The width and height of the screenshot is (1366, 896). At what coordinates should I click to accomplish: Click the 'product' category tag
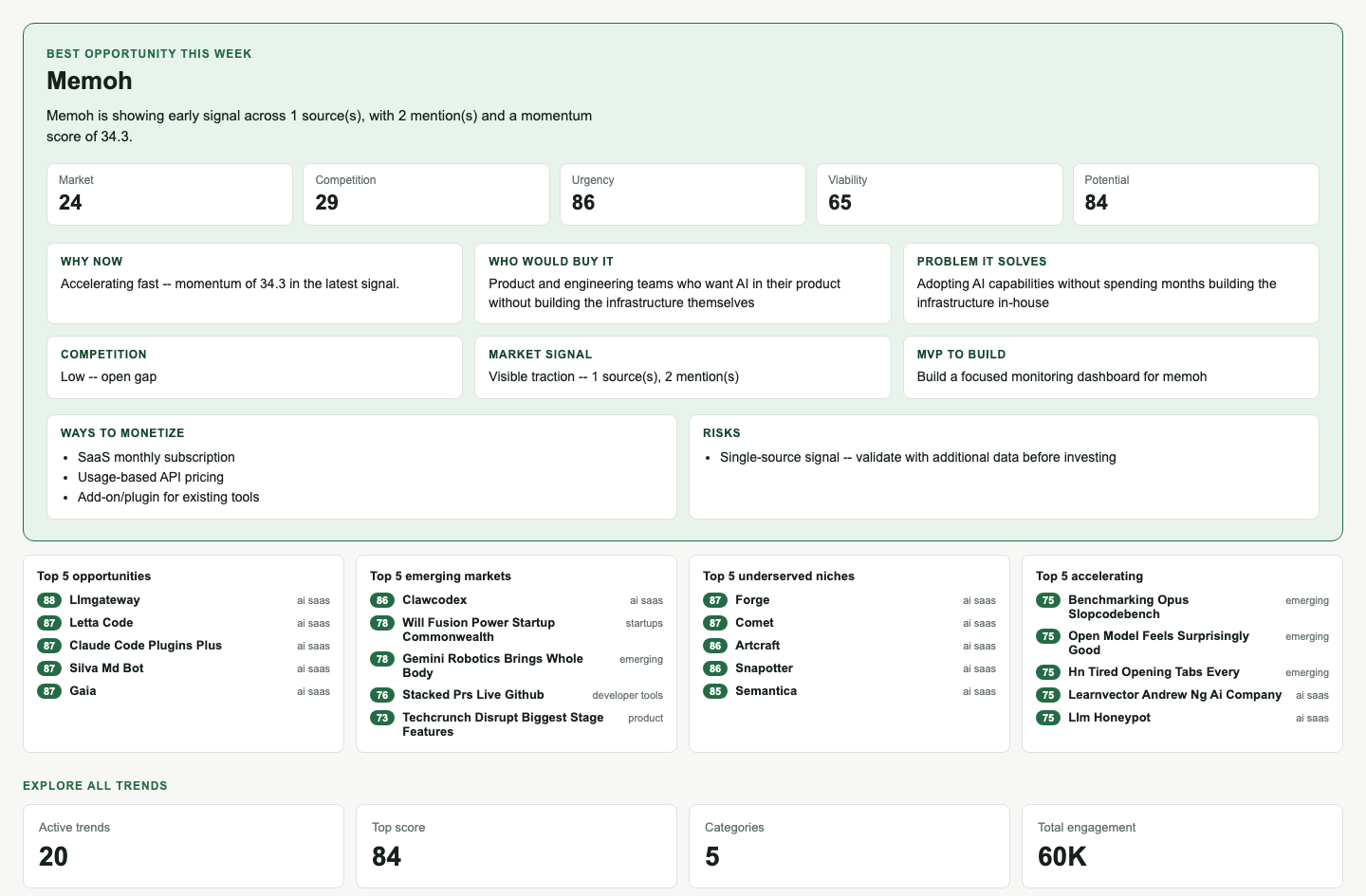click(x=645, y=718)
